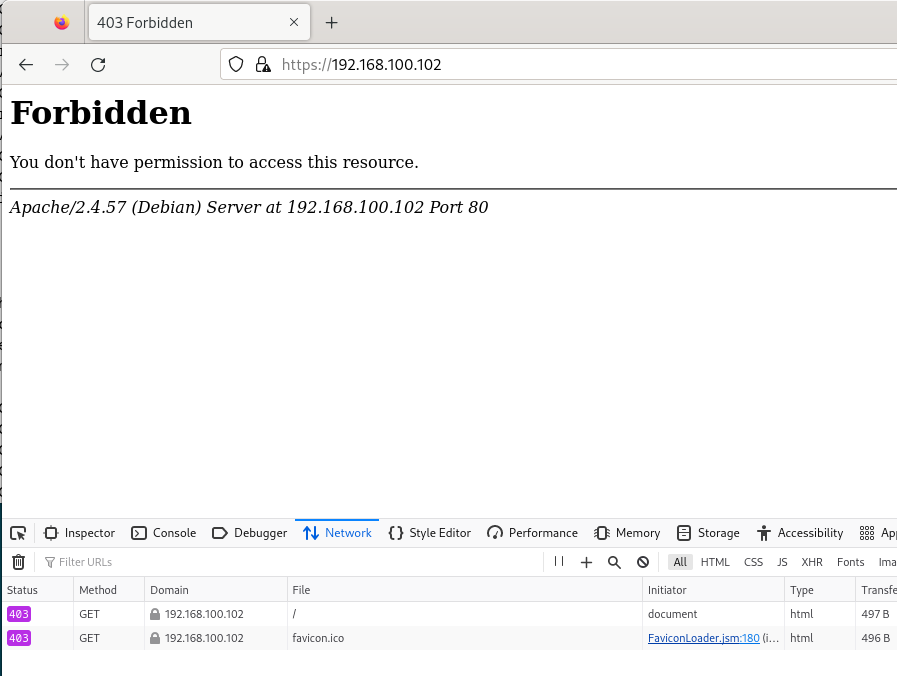Screen dimensions: 897x676
Task: Switch to the Inspector tab
Action: pyautogui.click(x=79, y=533)
